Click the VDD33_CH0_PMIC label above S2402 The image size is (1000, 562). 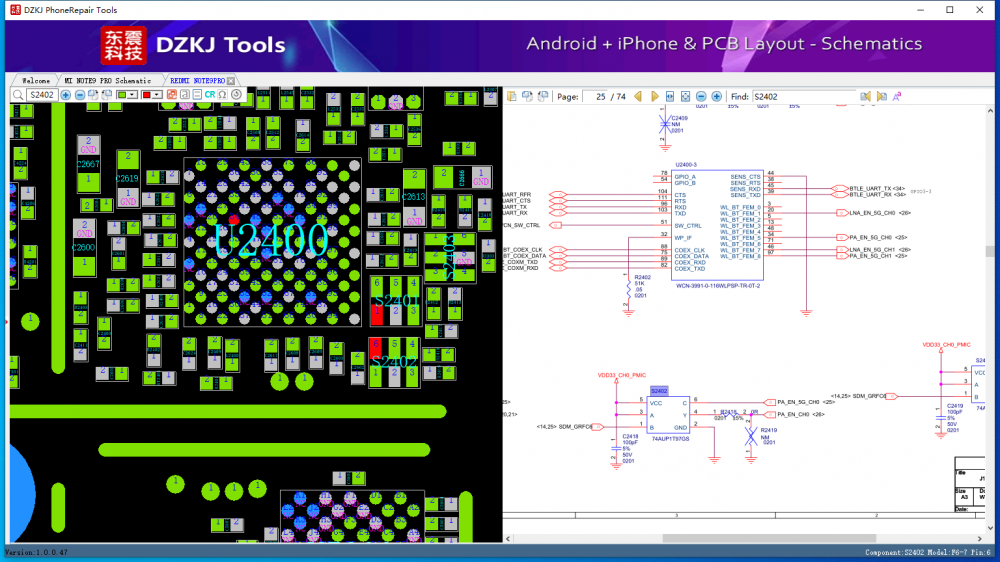pos(621,375)
